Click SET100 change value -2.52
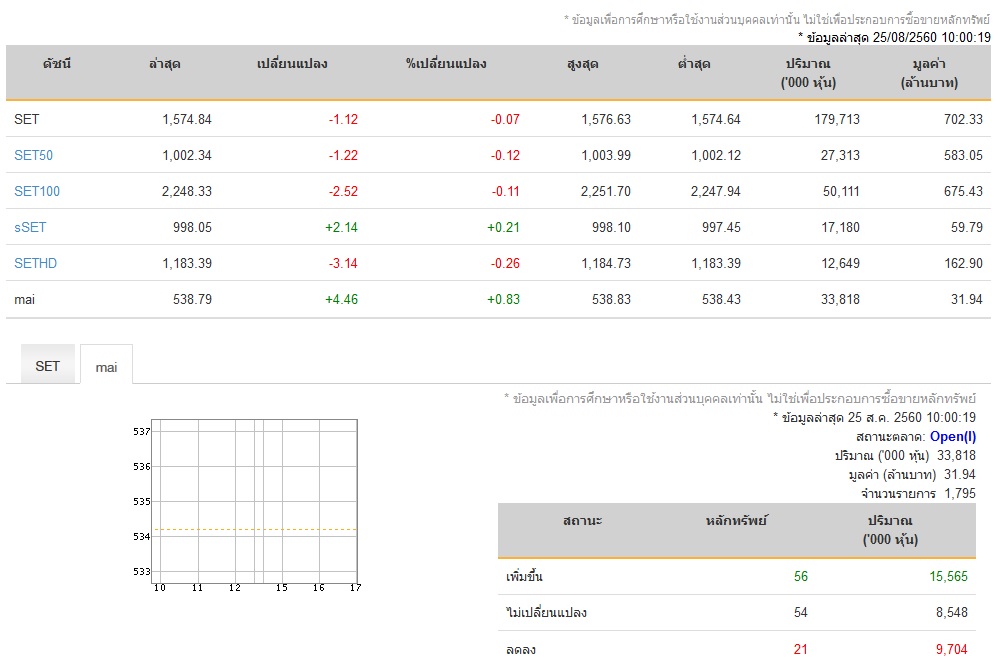The image size is (1003, 666). [344, 191]
